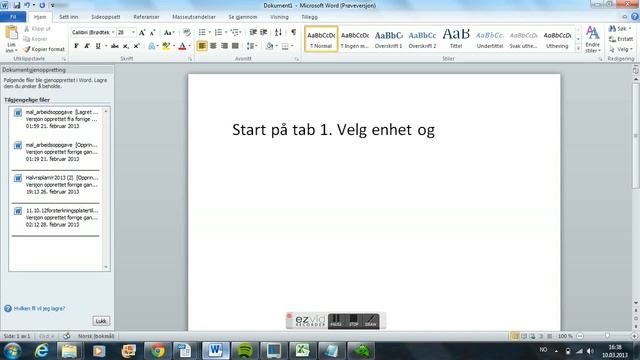The height and width of the screenshot is (360, 640).
Task: Click the shrink font icon
Action: point(153,32)
